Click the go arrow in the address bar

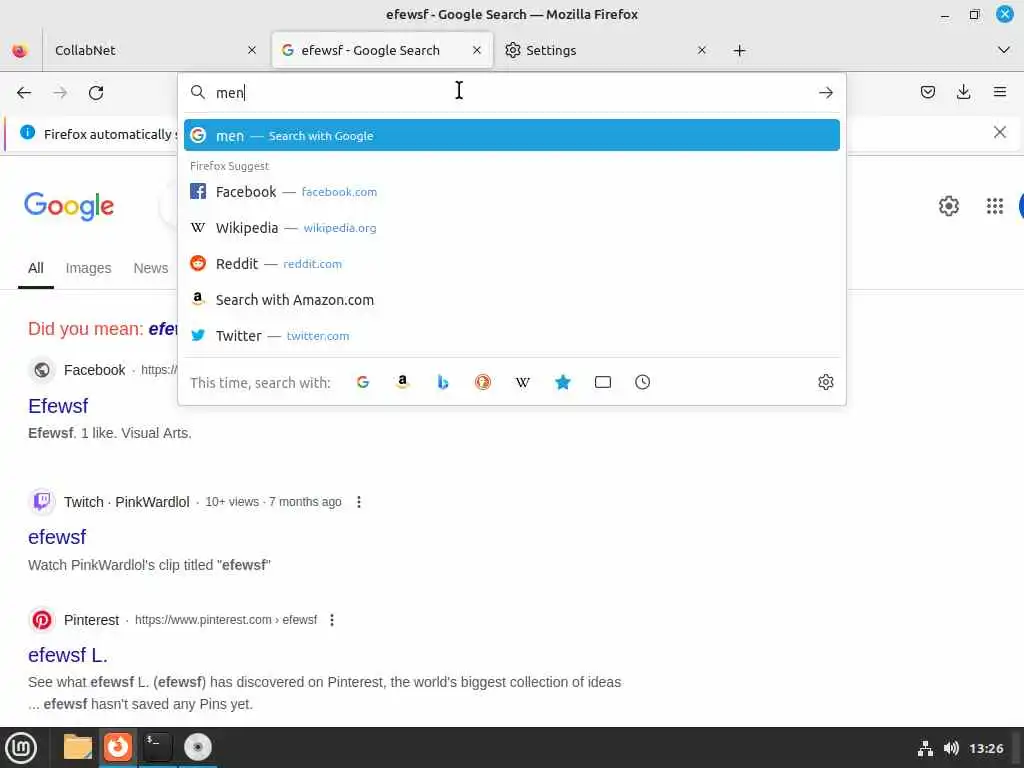pyautogui.click(x=825, y=93)
